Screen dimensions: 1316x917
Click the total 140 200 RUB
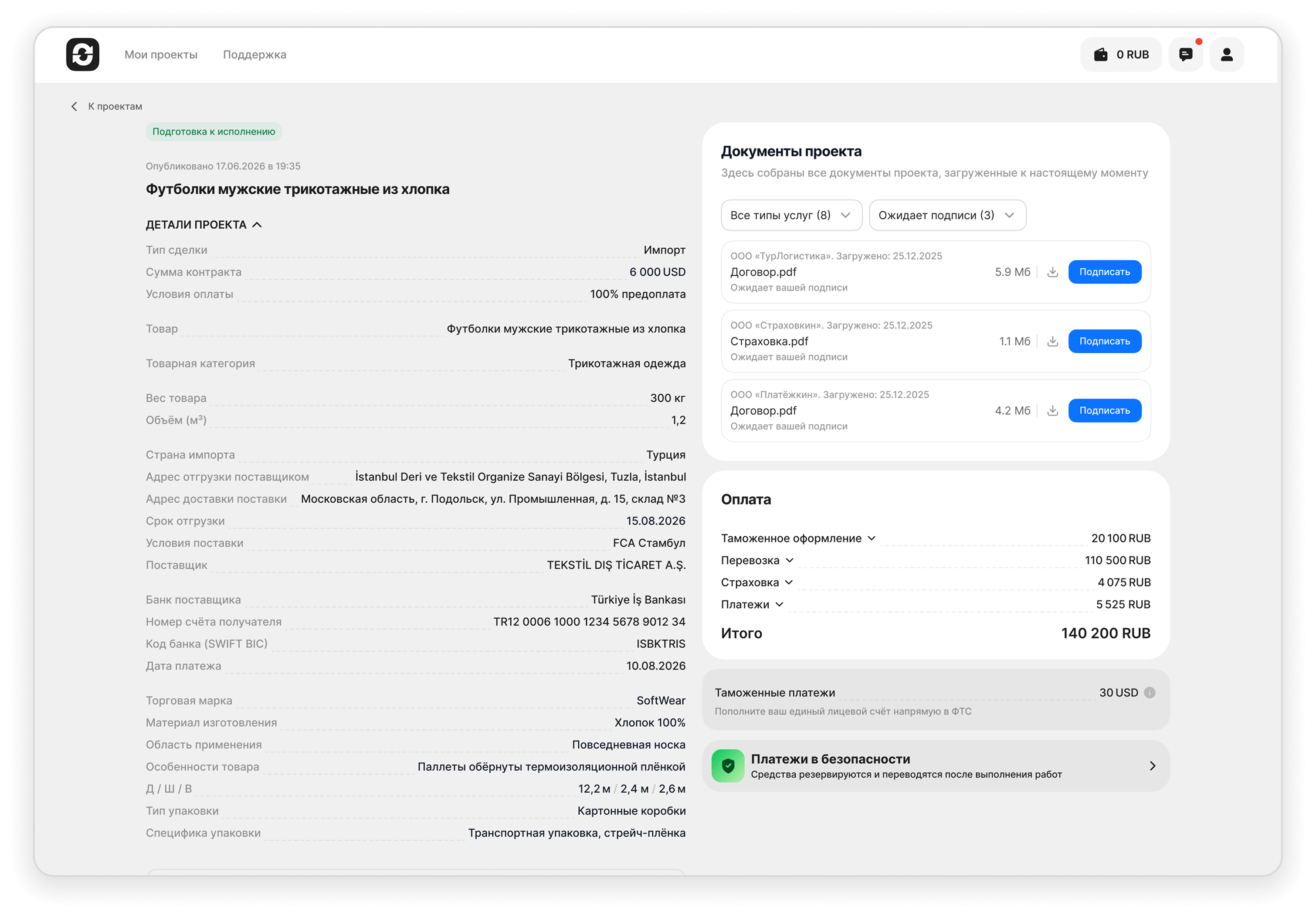[1106, 633]
